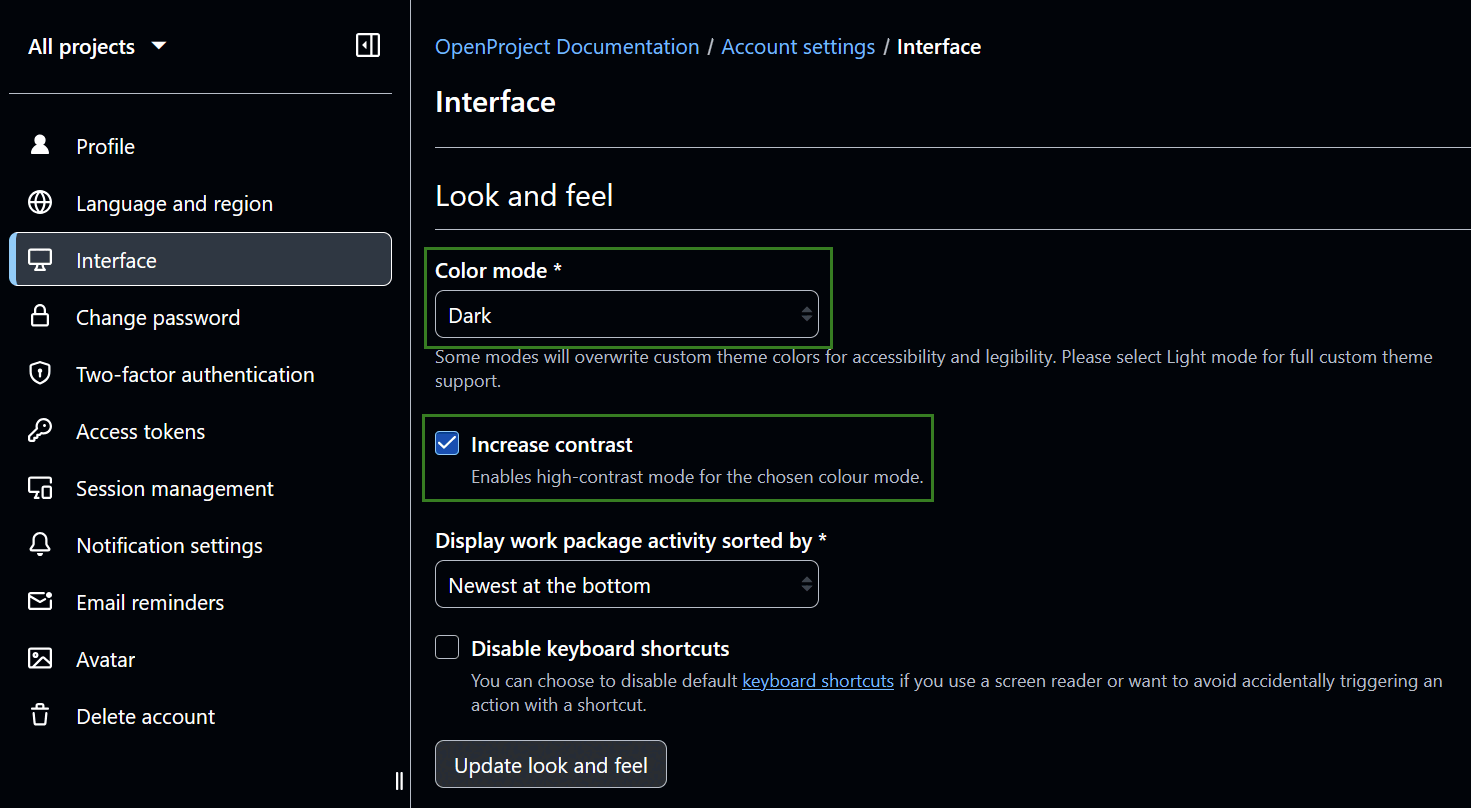Click the padlock icon for Change password
This screenshot has width=1471, height=808.
(x=40, y=317)
